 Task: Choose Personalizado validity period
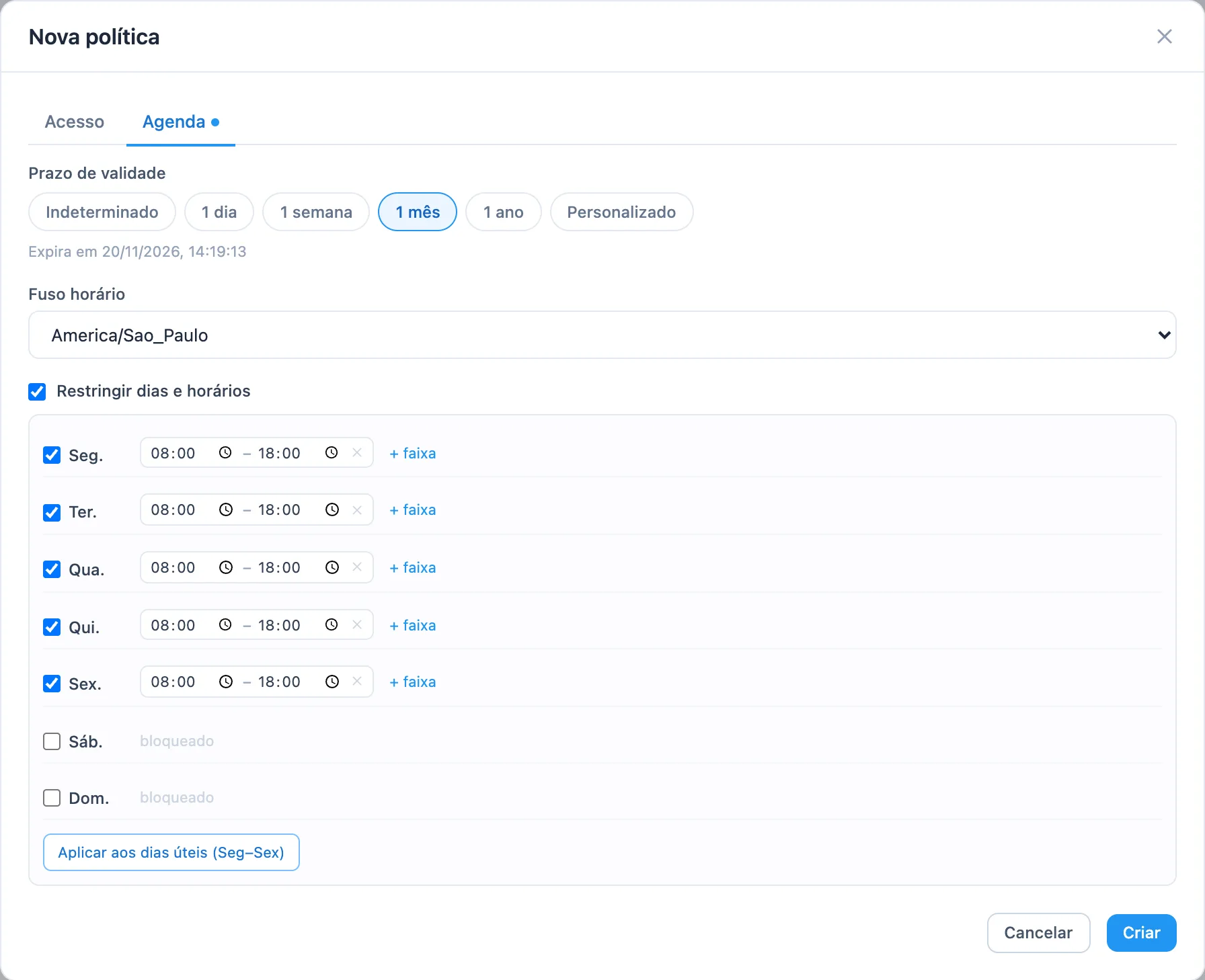[x=621, y=212]
